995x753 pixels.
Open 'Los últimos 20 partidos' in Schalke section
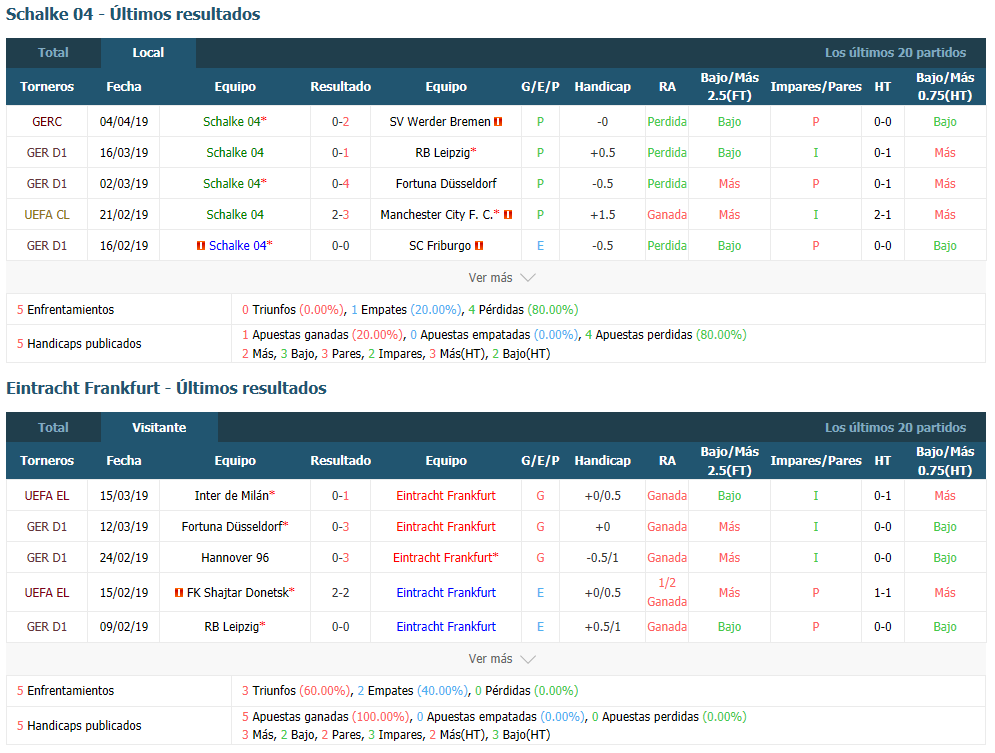895,53
